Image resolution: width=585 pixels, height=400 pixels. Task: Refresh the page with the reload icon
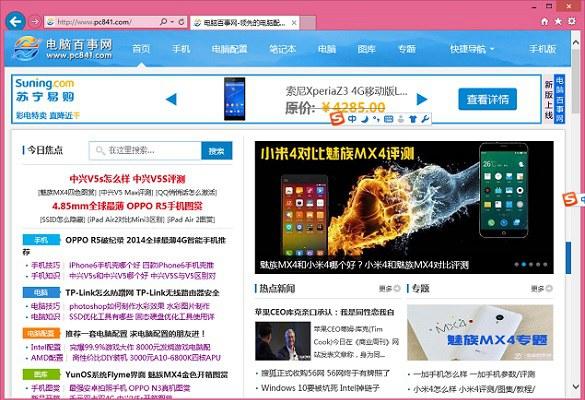coord(181,22)
